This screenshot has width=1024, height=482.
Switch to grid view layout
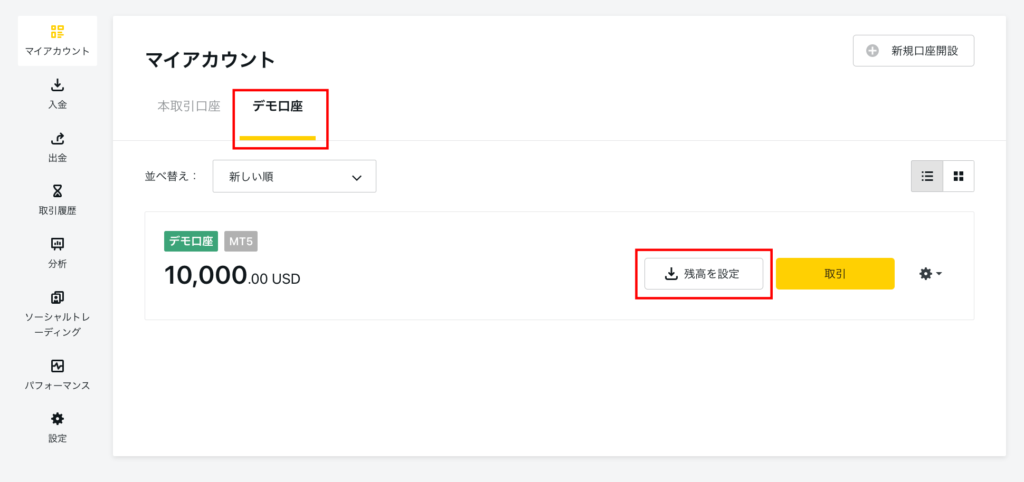coord(959,176)
